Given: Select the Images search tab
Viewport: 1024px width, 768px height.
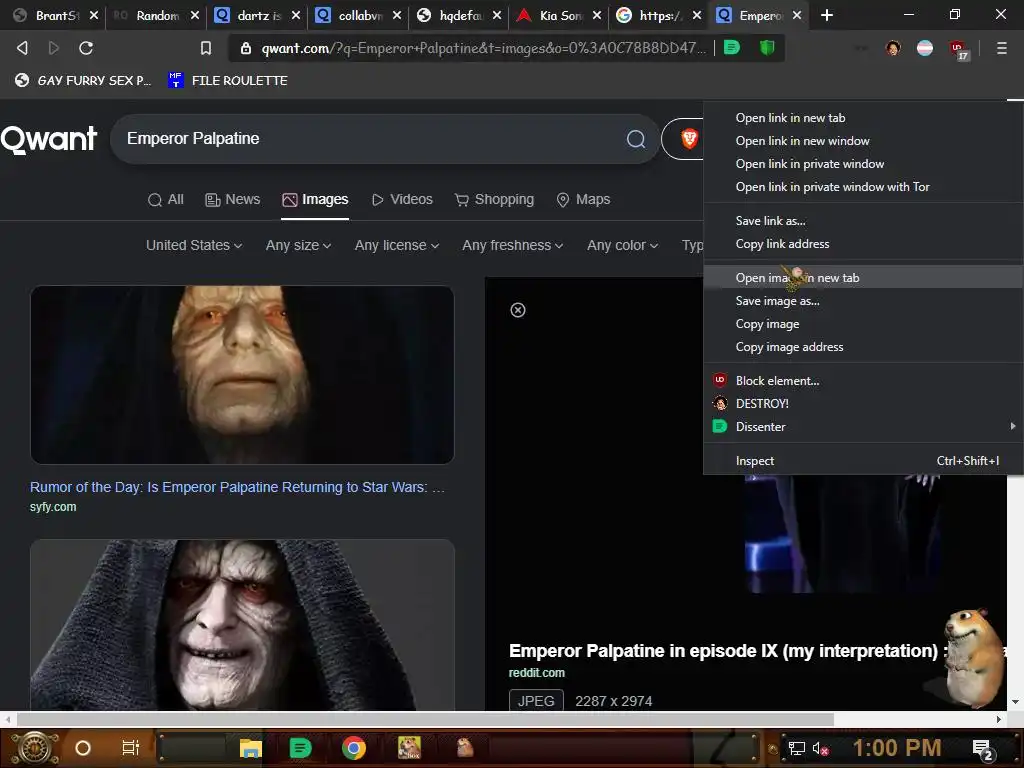Looking at the screenshot, I should [315, 200].
